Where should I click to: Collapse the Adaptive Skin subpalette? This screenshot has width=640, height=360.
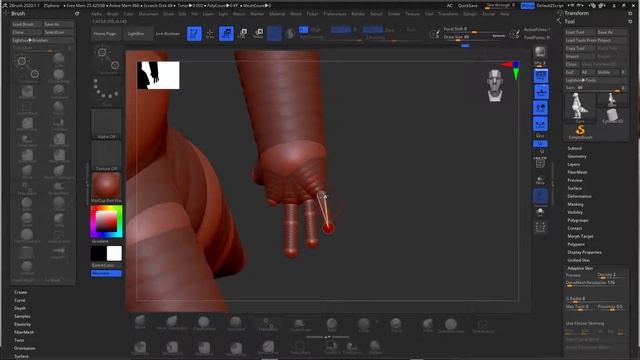tap(580, 268)
